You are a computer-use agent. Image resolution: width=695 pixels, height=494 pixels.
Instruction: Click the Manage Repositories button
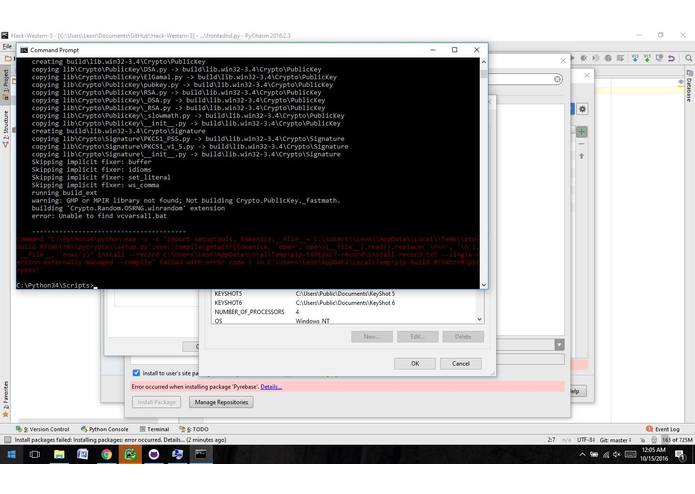221,402
